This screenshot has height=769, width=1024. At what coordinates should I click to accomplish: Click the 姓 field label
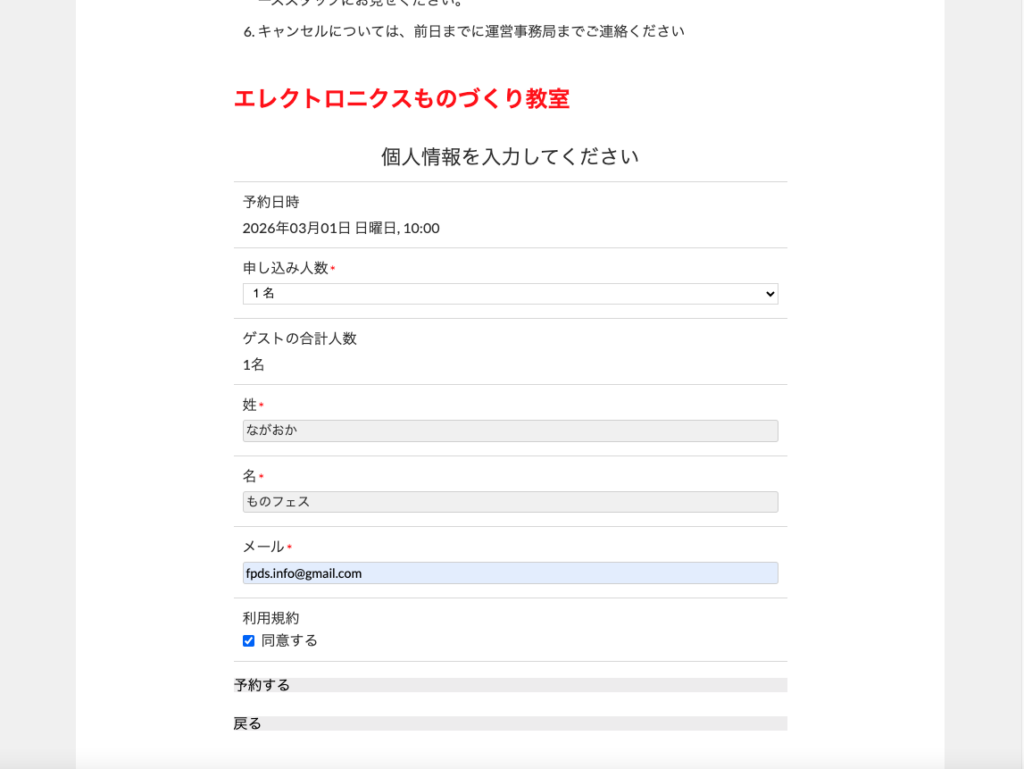tap(250, 405)
